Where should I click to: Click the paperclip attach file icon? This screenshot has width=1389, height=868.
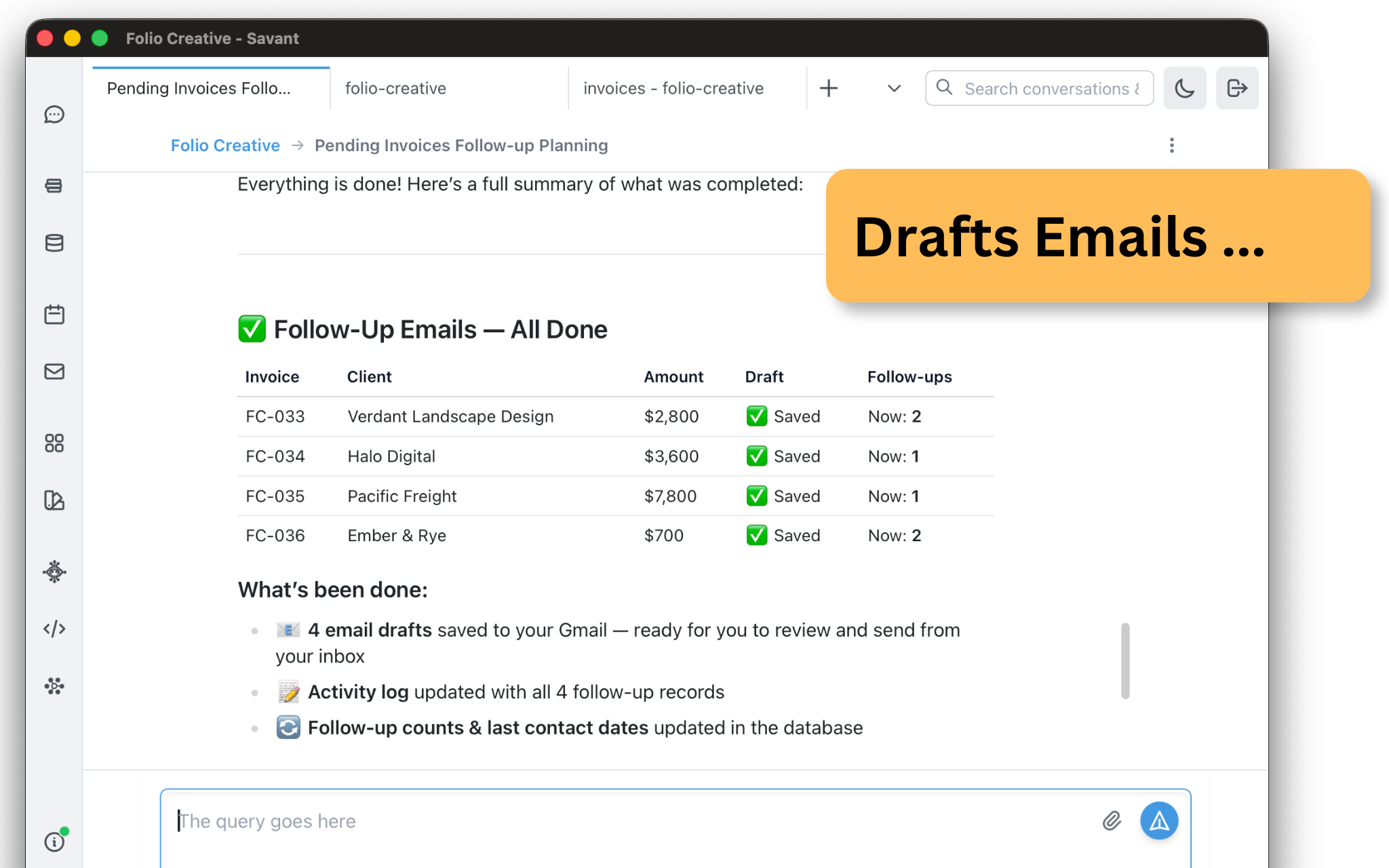1112,821
